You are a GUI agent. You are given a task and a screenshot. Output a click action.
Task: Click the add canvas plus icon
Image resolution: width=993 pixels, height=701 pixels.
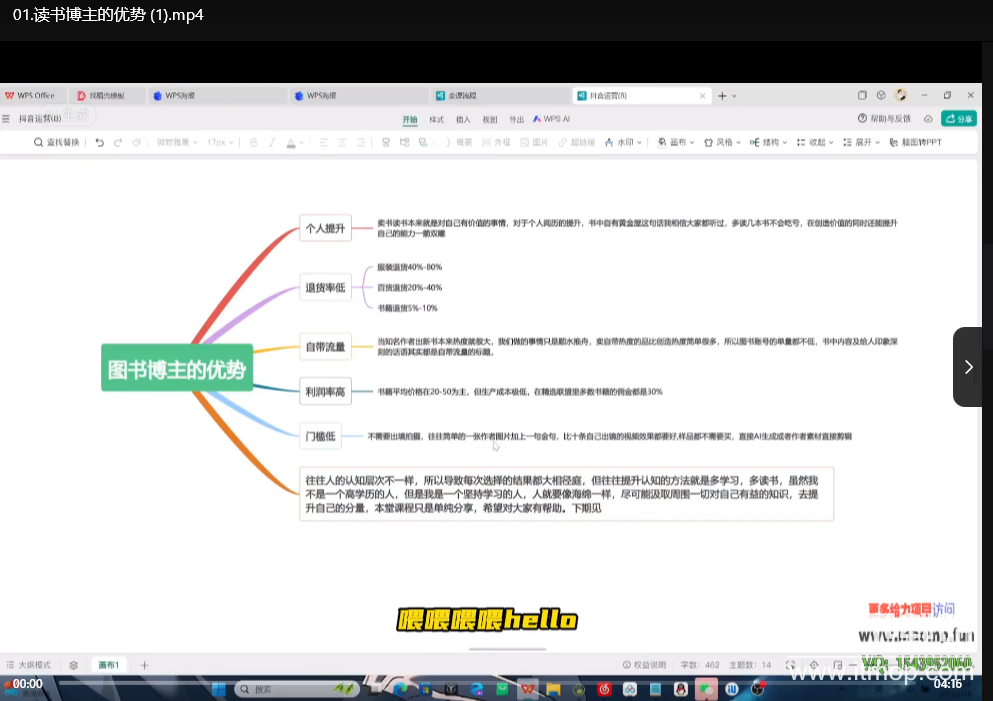tap(144, 665)
